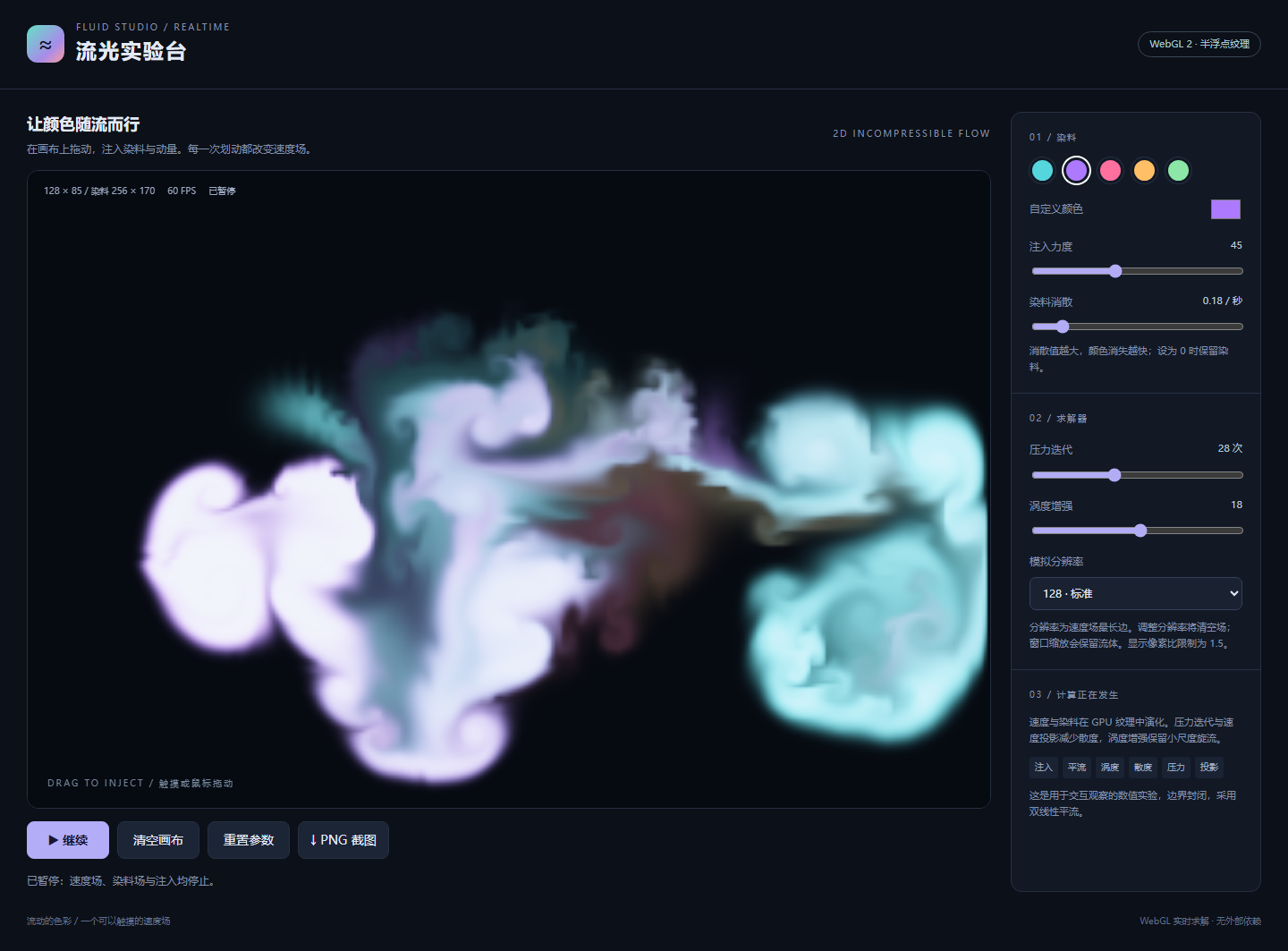Click the WebGL 2 · 半浮点纹理 badge
Screen dimensions: 1288x951
point(1199,44)
